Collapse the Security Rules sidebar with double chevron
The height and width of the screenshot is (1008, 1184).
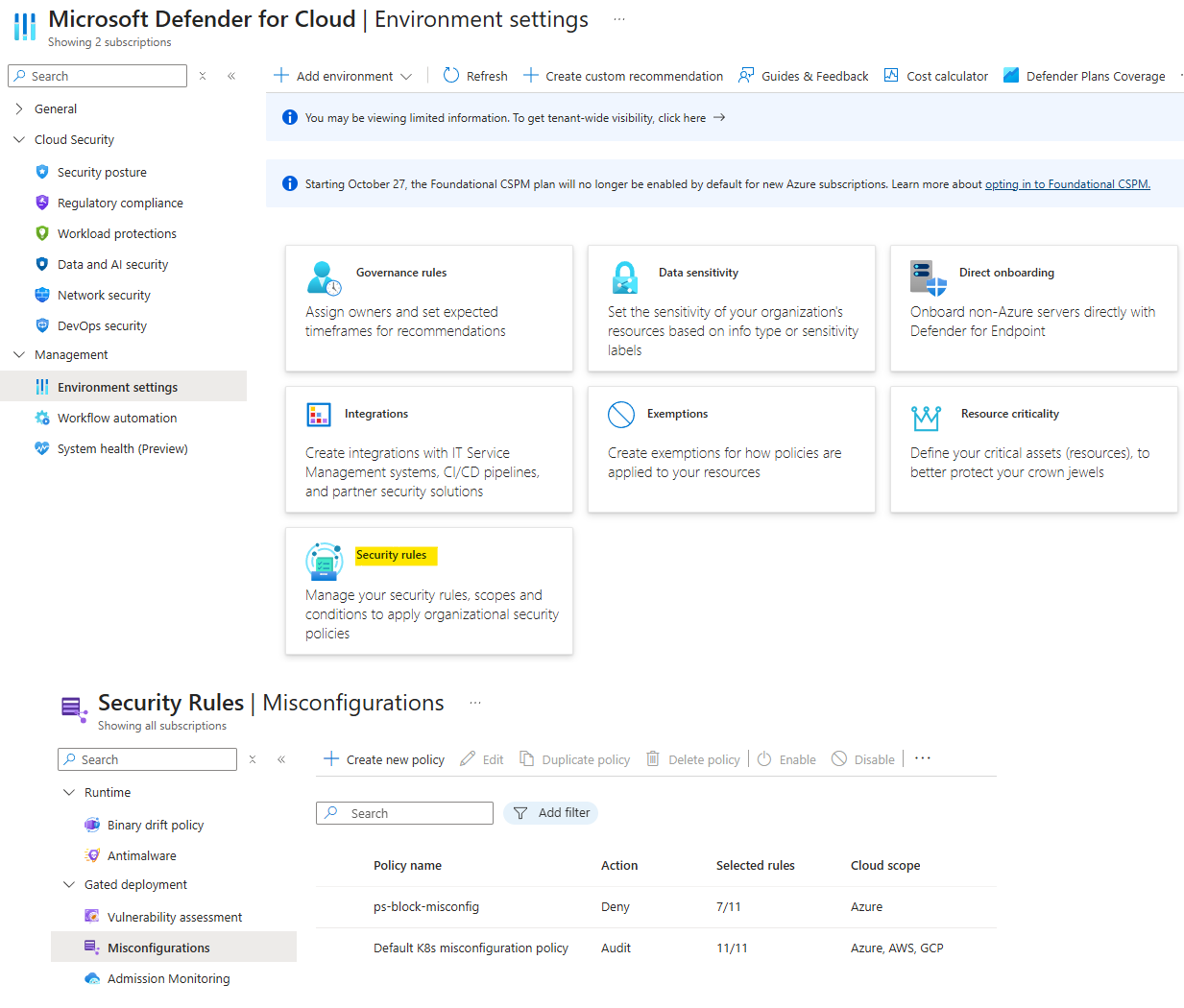coord(281,759)
